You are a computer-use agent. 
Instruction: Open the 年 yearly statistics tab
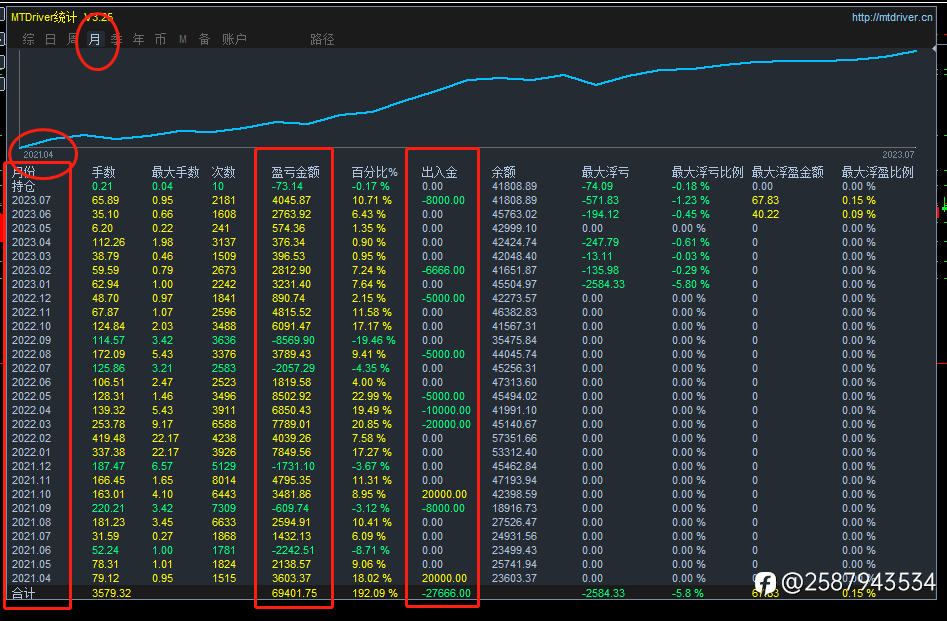click(x=138, y=39)
